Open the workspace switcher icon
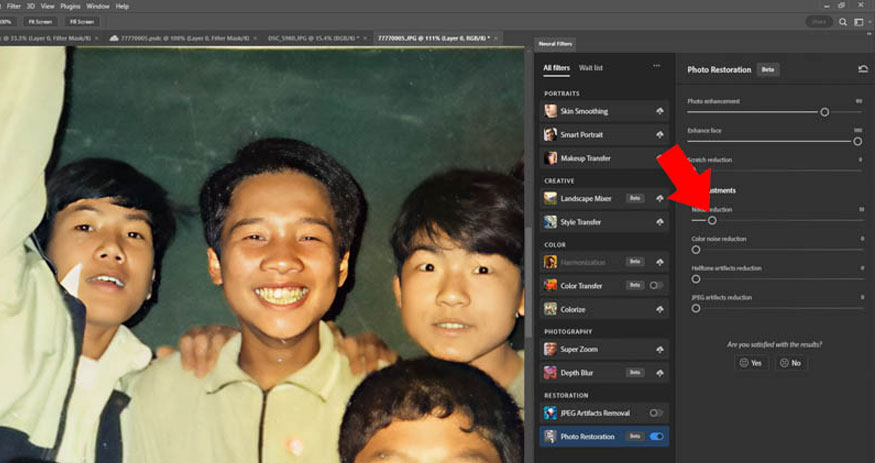The height and width of the screenshot is (463, 875). [859, 22]
